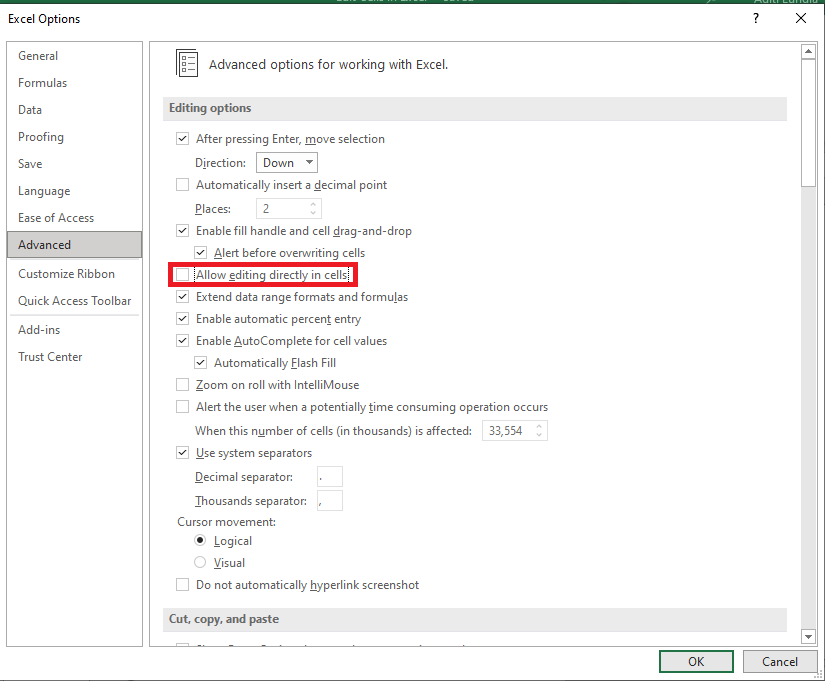Disable "Extend data range formats and formulas"
This screenshot has height=681, width=825.
pyautogui.click(x=182, y=296)
